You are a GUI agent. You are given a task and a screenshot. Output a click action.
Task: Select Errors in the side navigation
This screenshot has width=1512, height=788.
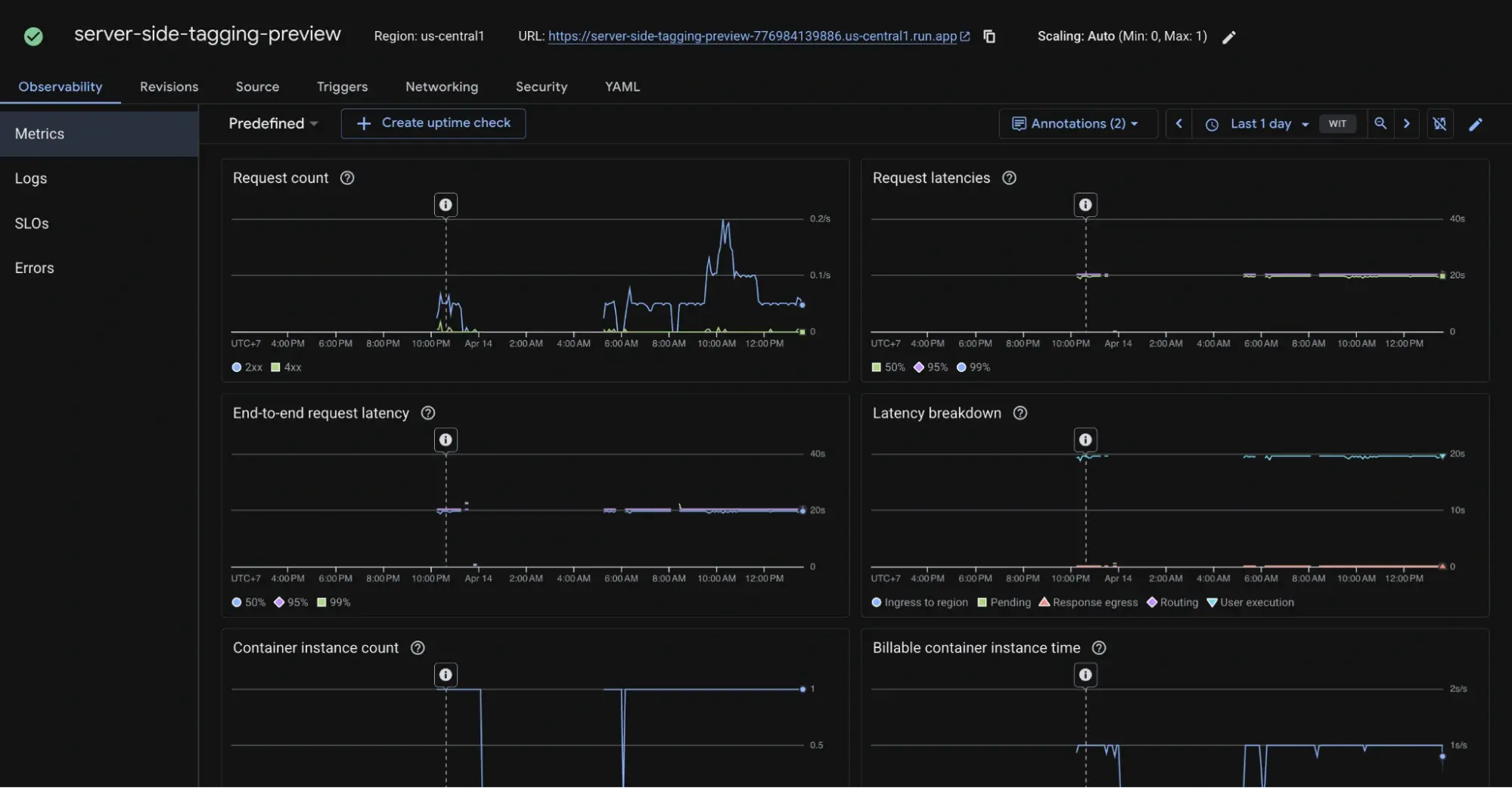99,268
